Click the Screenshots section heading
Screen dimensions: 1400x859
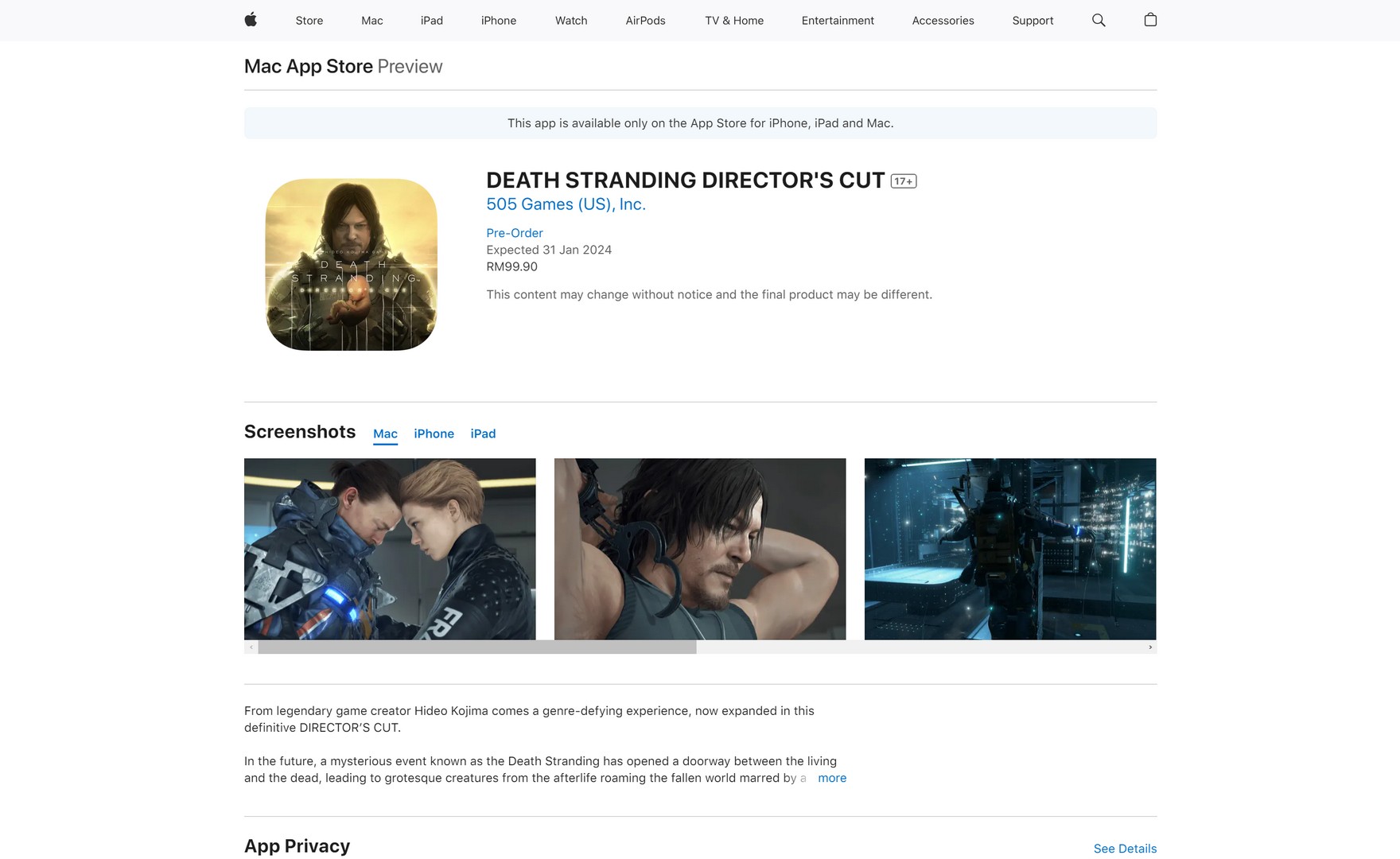click(x=300, y=432)
